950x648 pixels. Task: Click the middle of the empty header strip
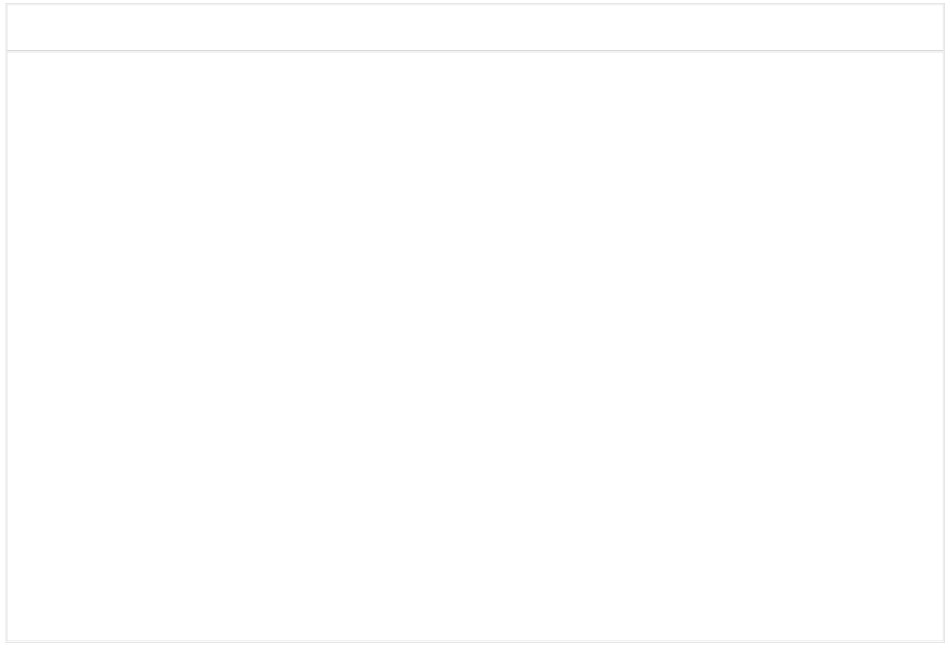pos(475,27)
